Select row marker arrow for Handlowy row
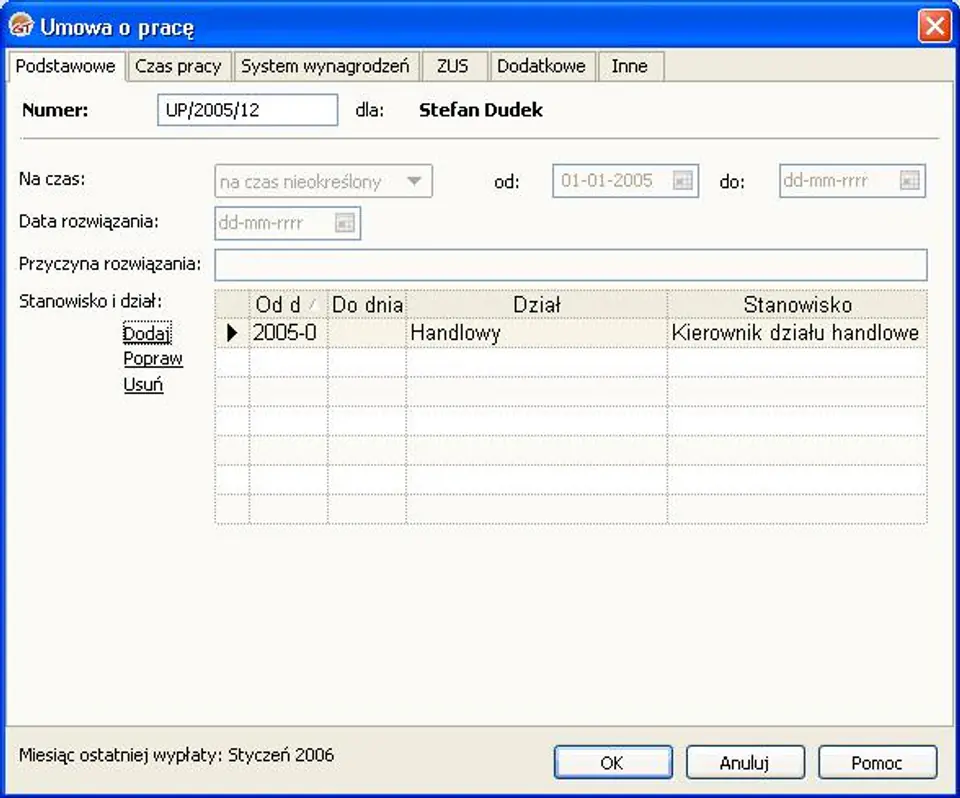This screenshot has width=960, height=798. tap(232, 333)
